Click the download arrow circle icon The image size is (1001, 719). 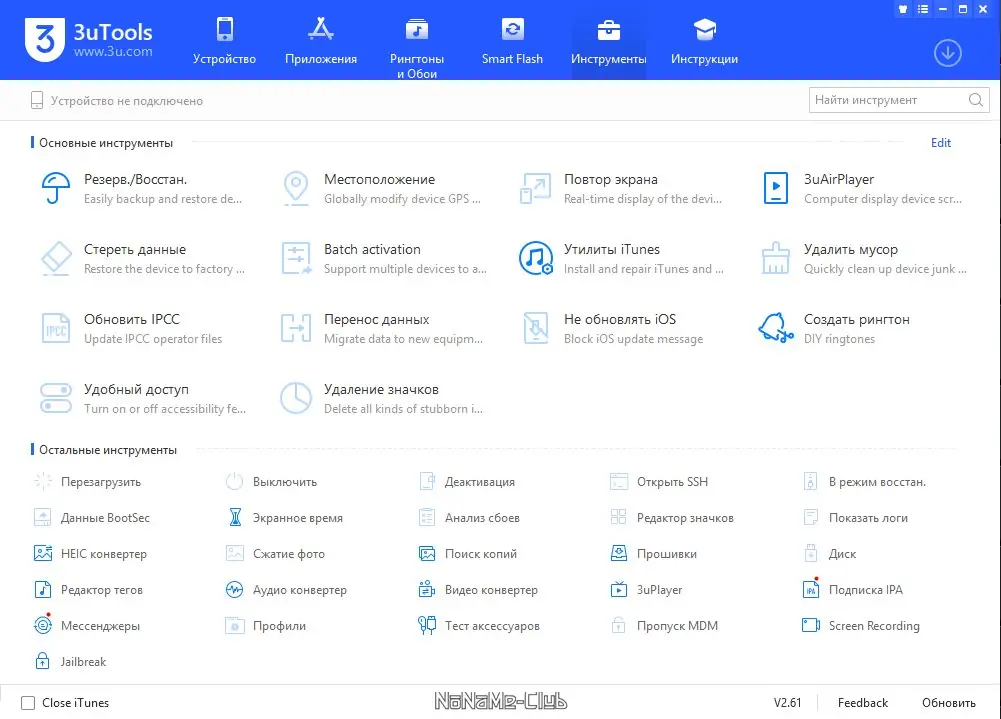947,53
